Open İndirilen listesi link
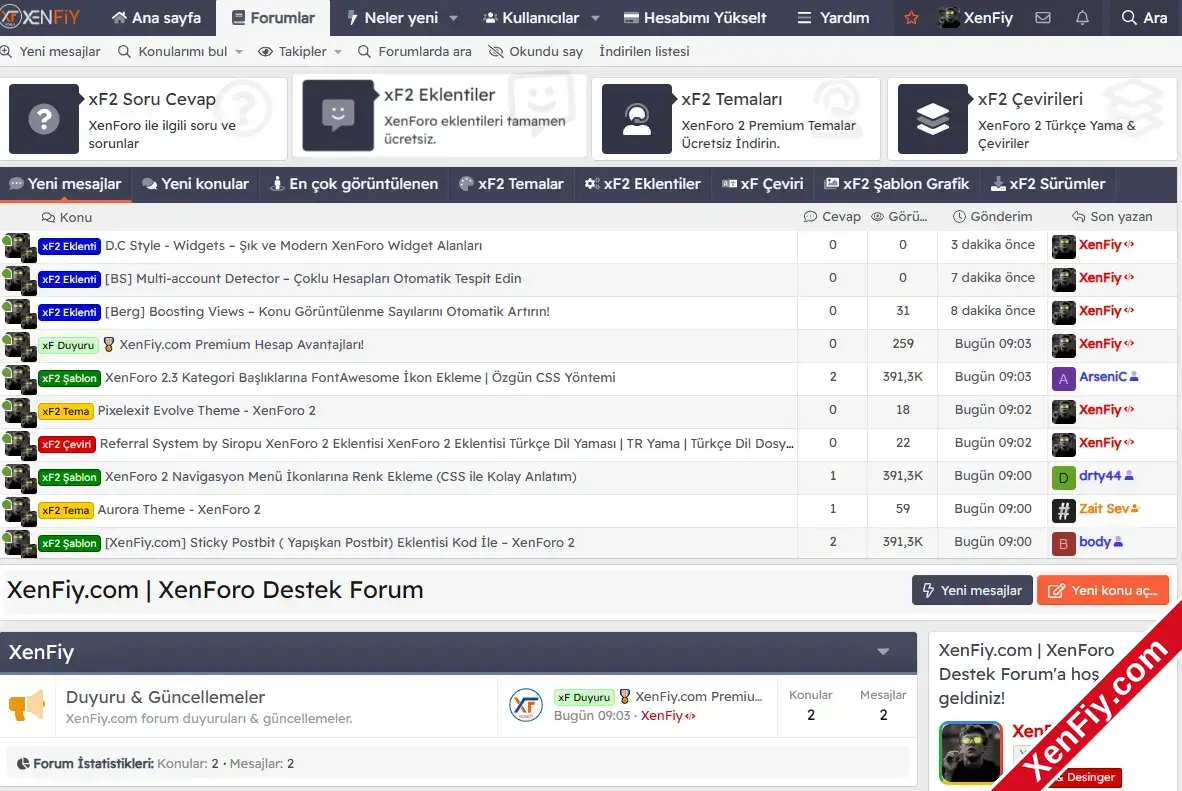This screenshot has height=791, width=1182. pos(645,51)
